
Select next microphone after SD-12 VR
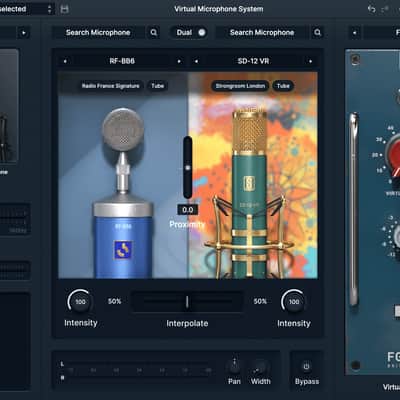(x=310, y=61)
